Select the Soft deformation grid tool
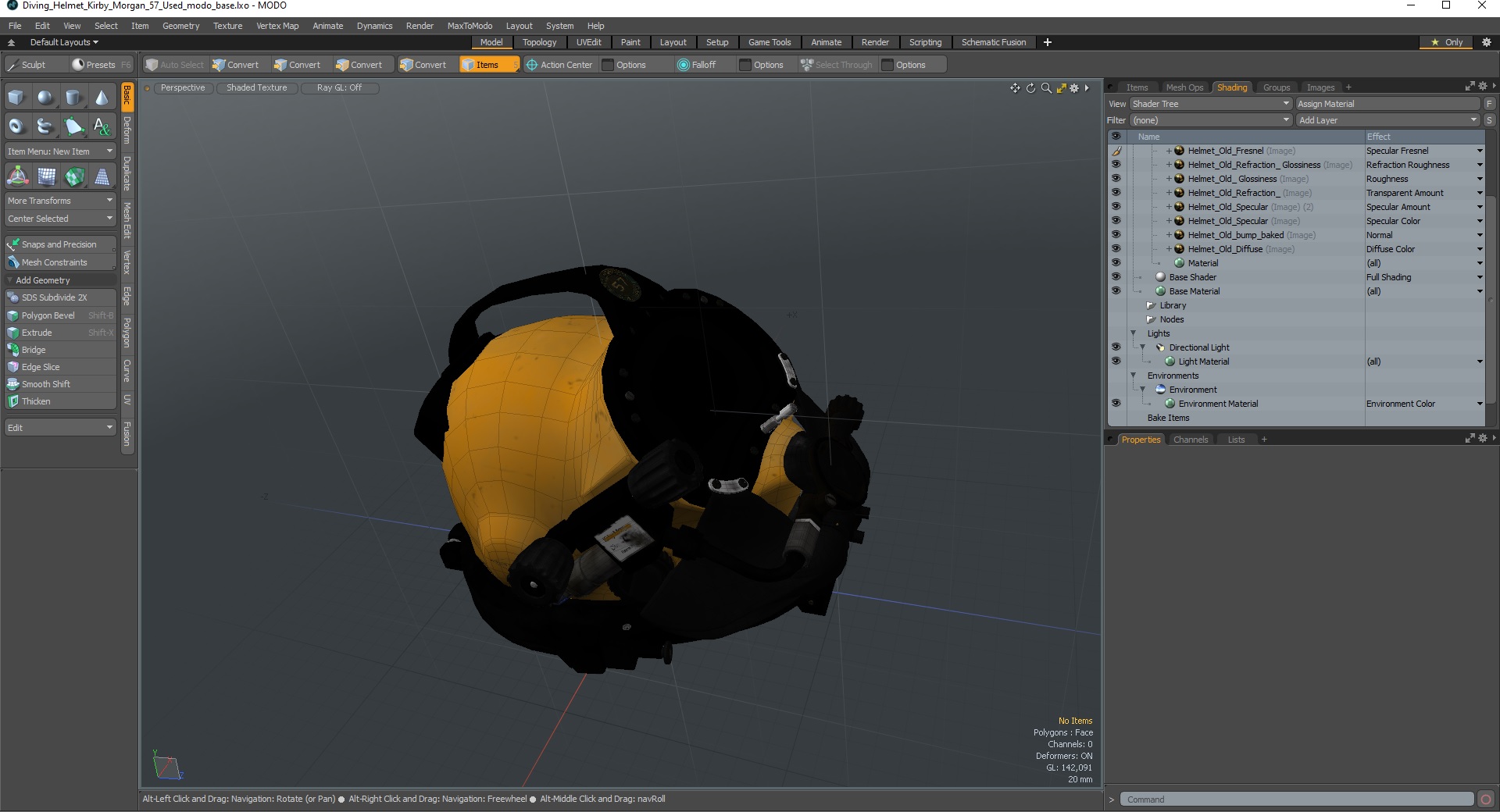The width and height of the screenshot is (1500, 812). [x=46, y=176]
